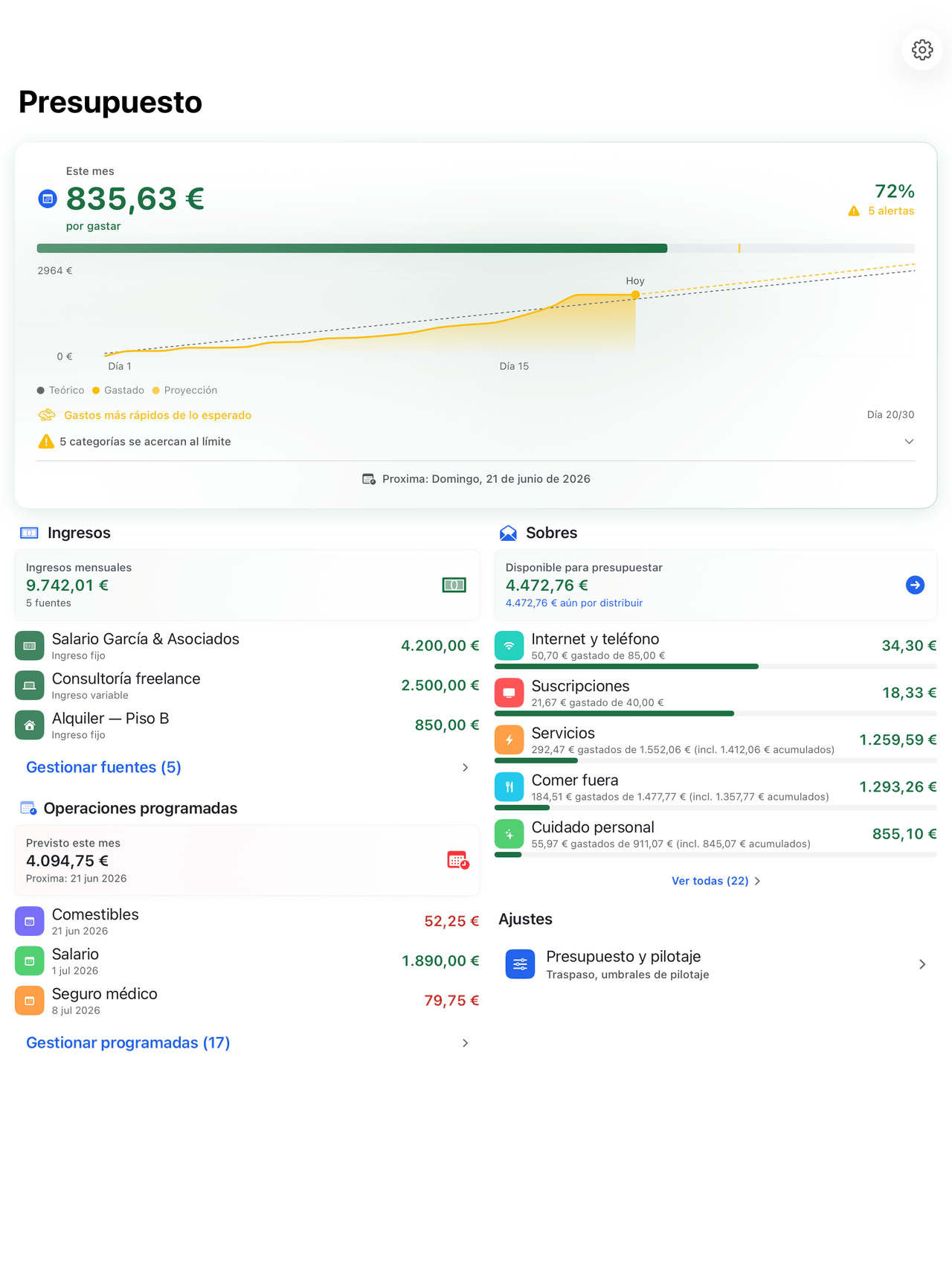Click the red Suscripciones icon
Viewport: 952px width, 1270px height.
pyautogui.click(x=509, y=693)
